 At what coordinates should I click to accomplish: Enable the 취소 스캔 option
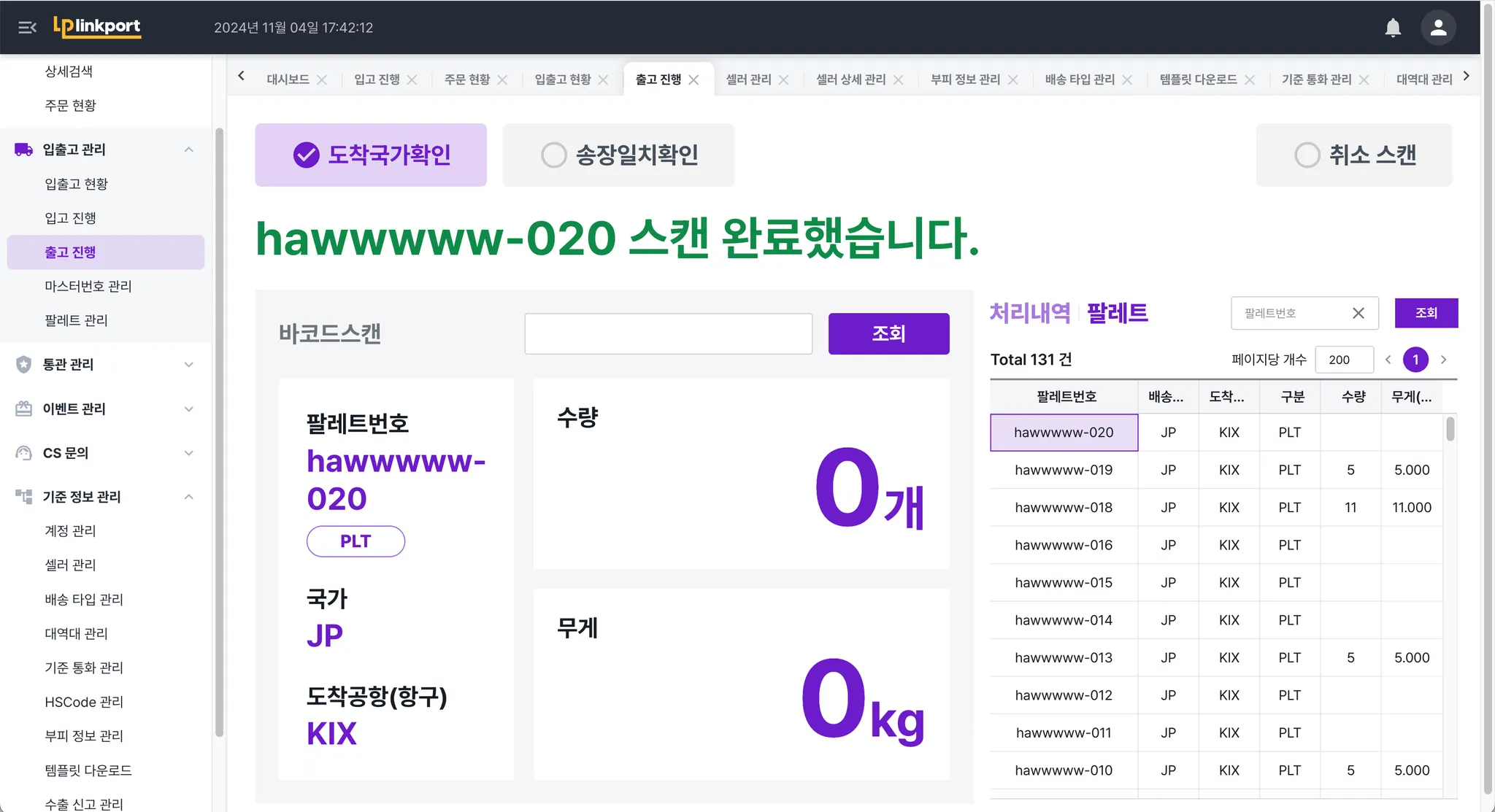tap(1307, 155)
